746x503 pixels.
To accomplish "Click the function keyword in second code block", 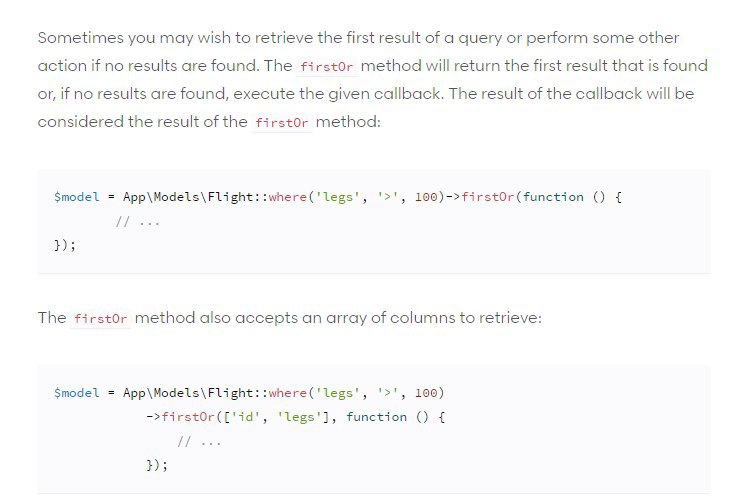I will (x=376, y=417).
